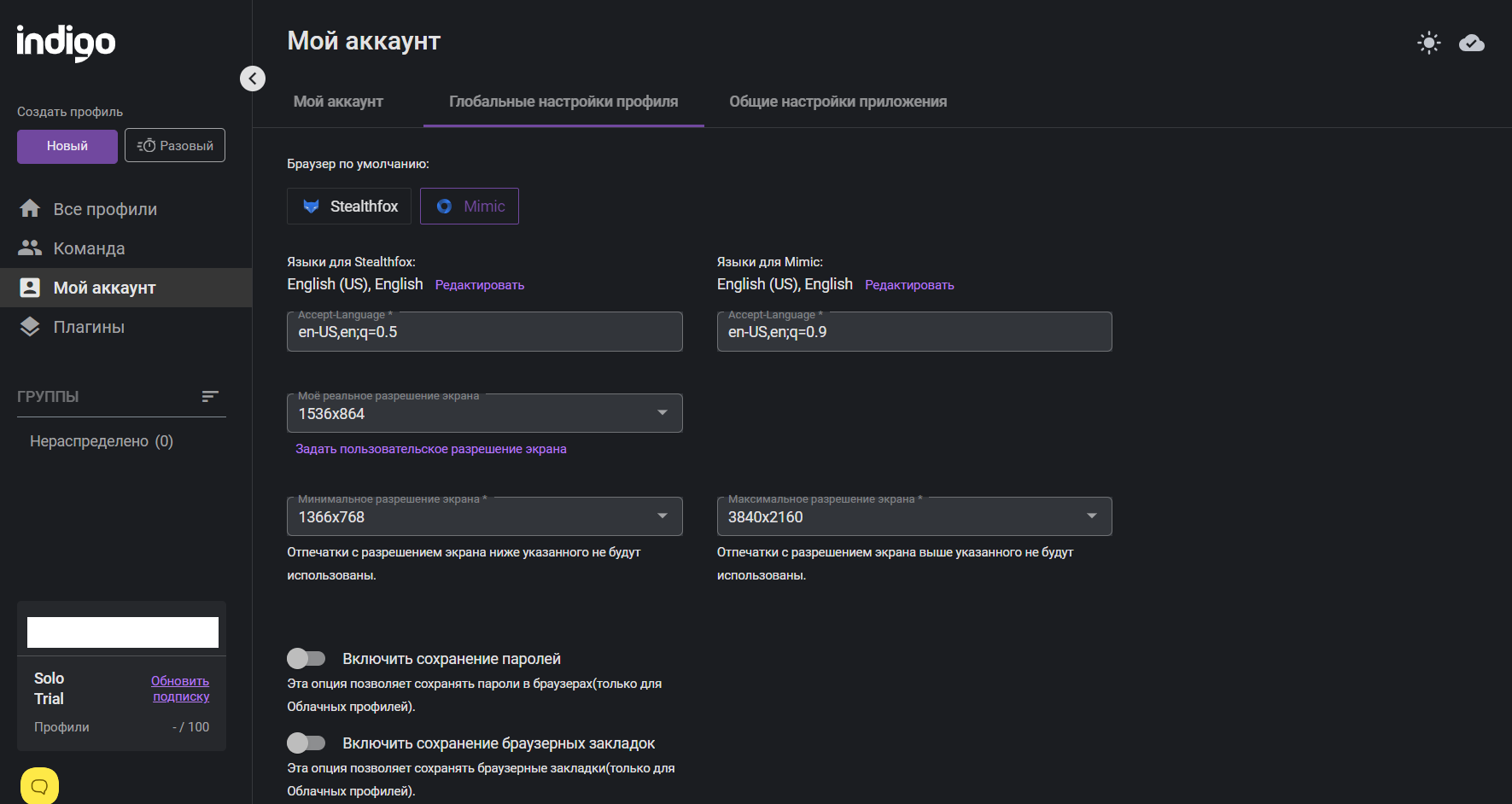Open the real screen resolution dropdown 1536x864
Viewport: 1512px width, 804px height.
(485, 413)
